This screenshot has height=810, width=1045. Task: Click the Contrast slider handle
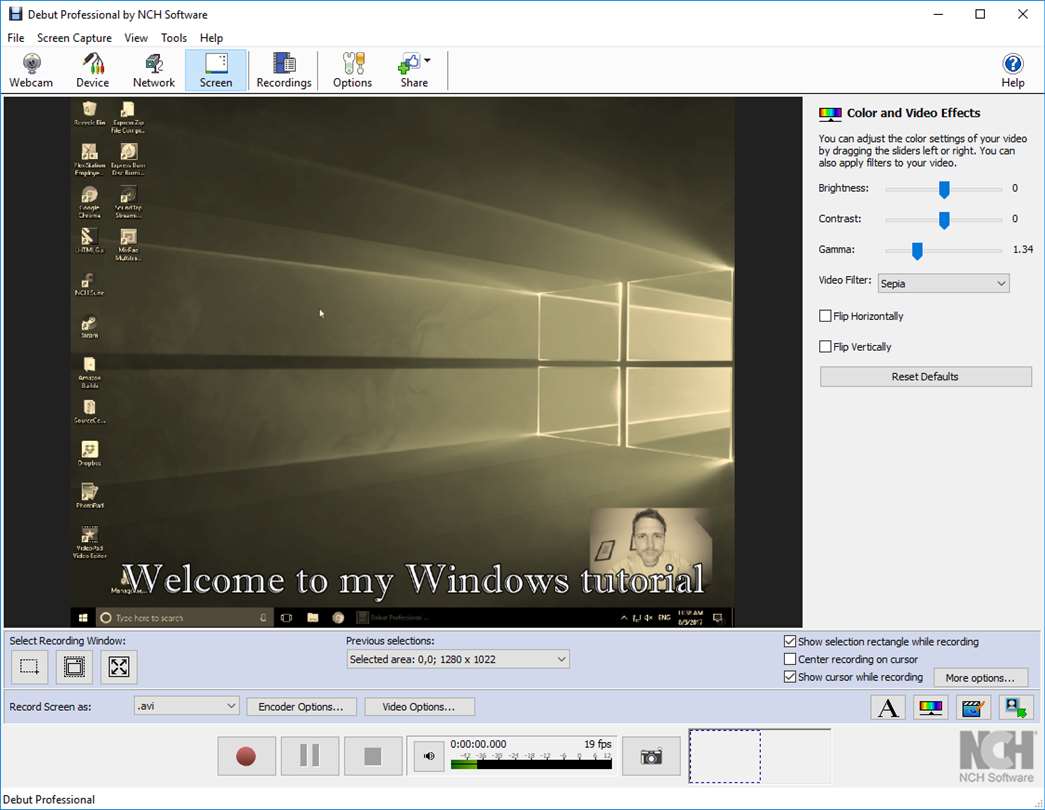pos(944,220)
